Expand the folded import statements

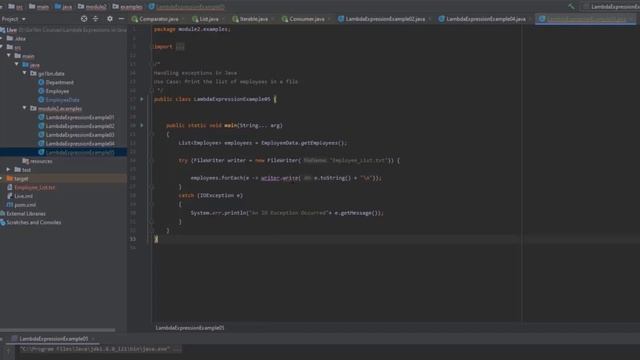(180, 47)
